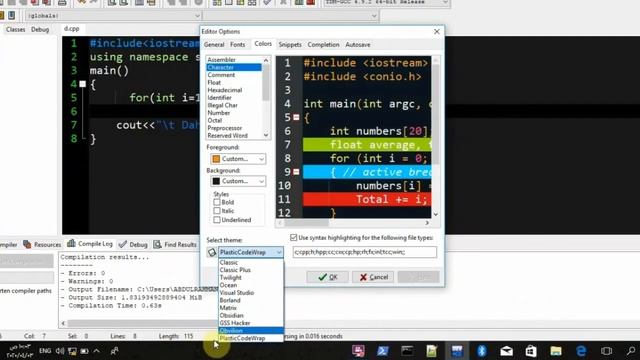Confirm with the OK button

[327, 277]
